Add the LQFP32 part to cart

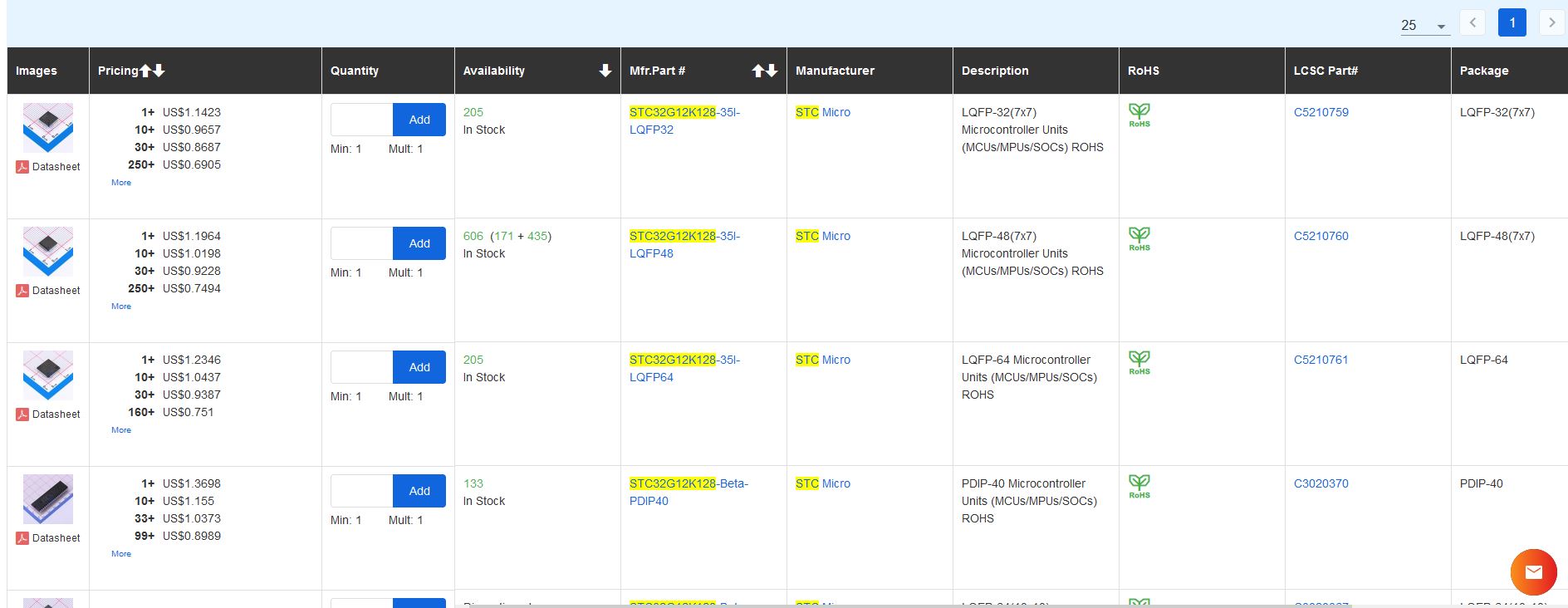point(419,120)
